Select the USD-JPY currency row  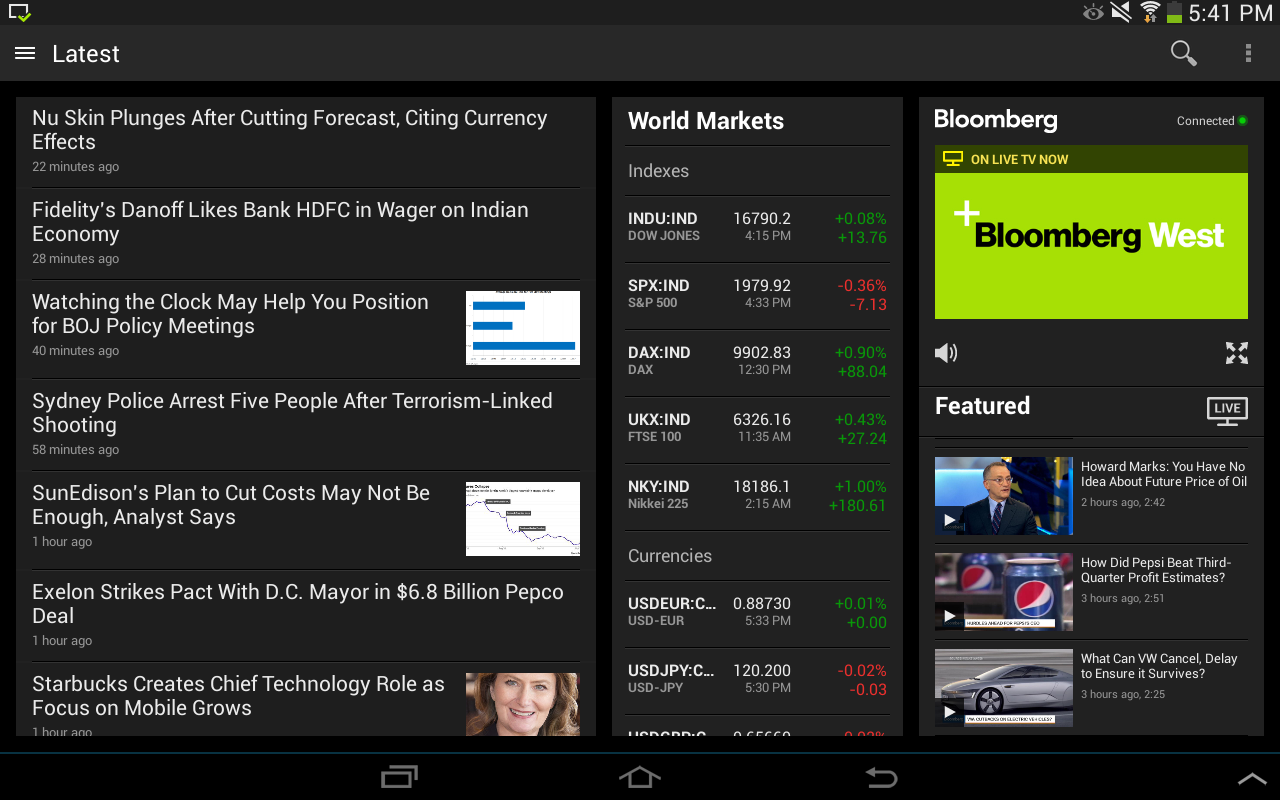click(x=758, y=680)
